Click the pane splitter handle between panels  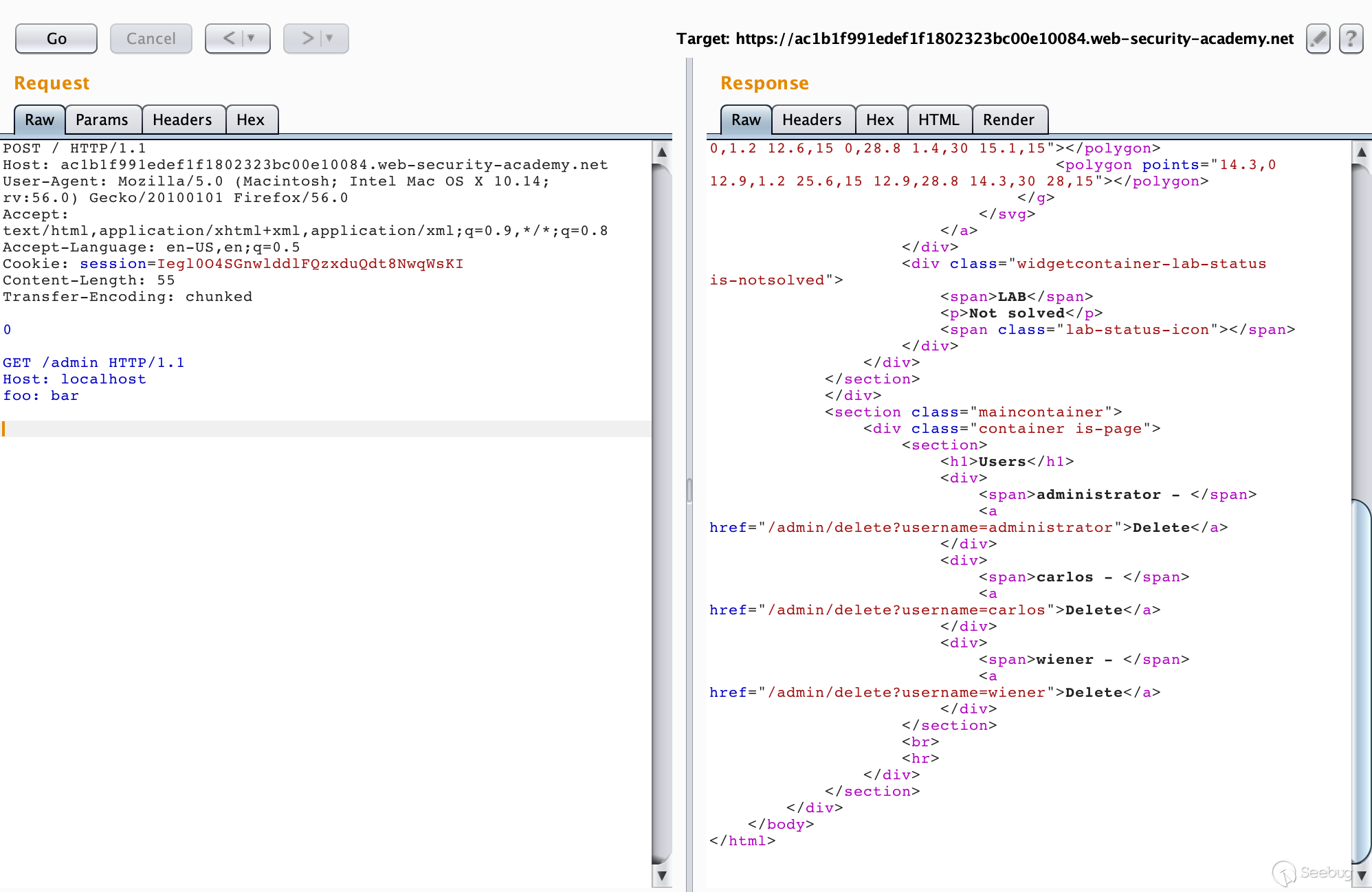(689, 491)
